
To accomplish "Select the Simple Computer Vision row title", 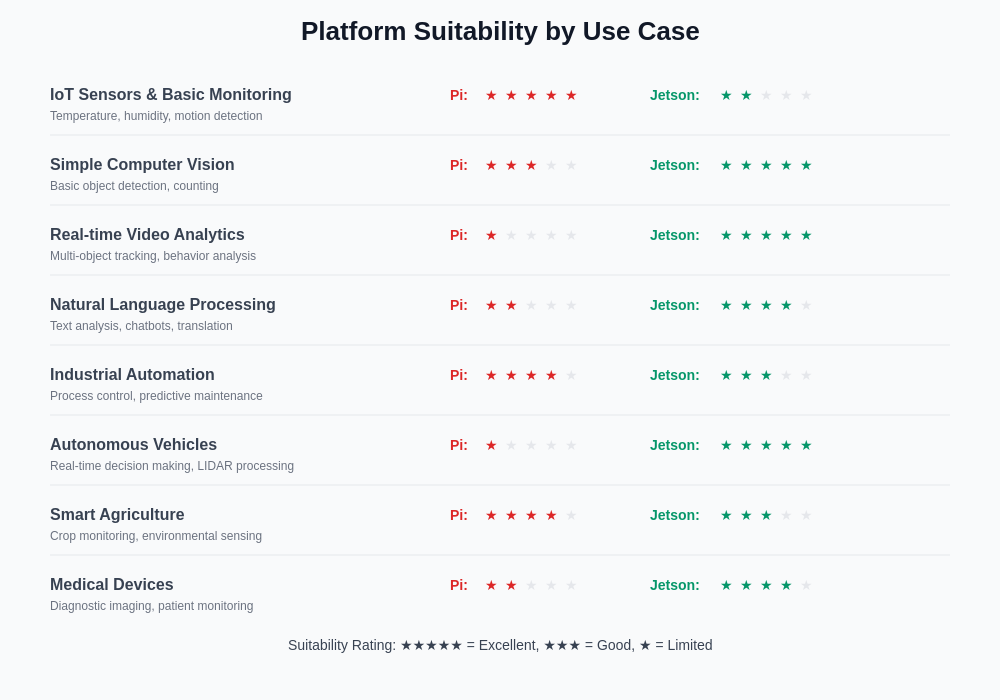I will pyautogui.click(x=142, y=165).
